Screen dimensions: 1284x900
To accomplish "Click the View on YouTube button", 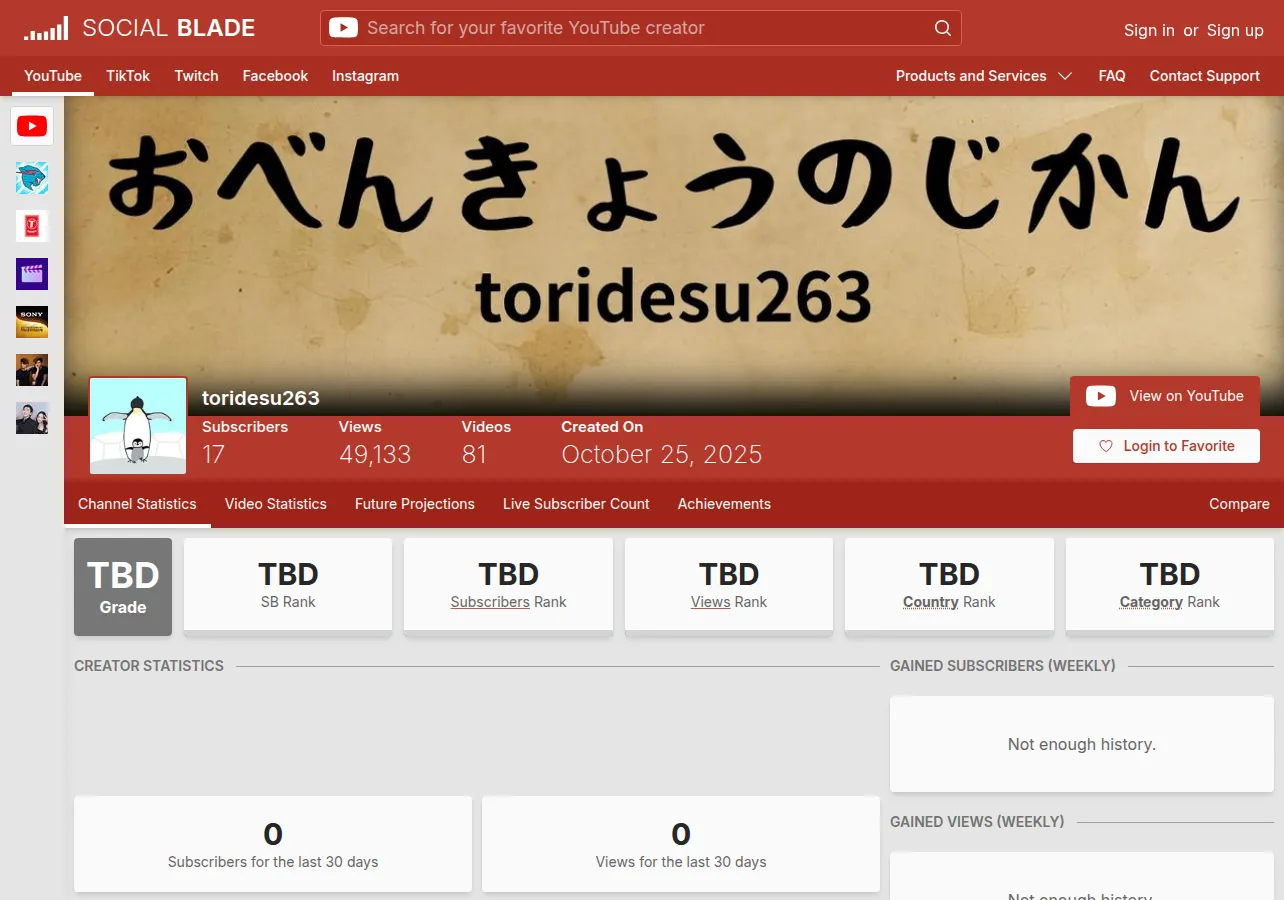I will point(1165,396).
